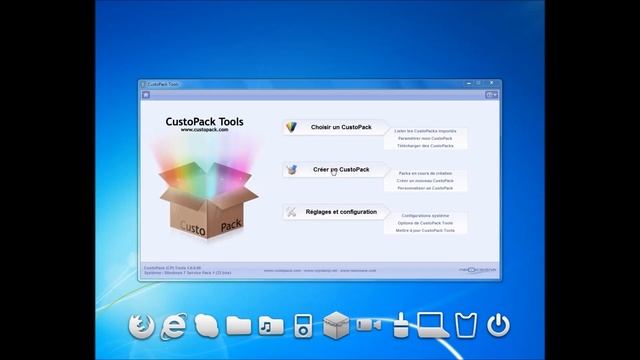Open first sub-link under Créer un CustoPack
Image resolution: width=640 pixels, height=360 pixels.
point(425,173)
